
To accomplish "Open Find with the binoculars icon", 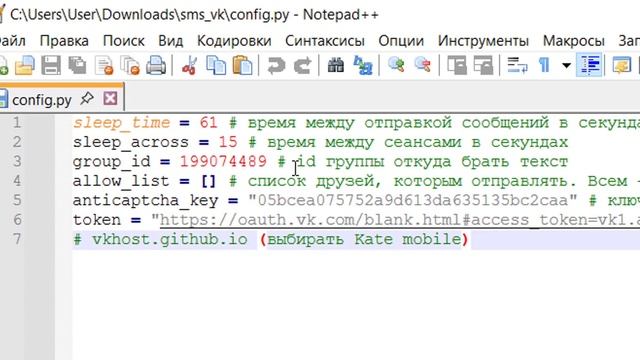I will click(x=336, y=65).
